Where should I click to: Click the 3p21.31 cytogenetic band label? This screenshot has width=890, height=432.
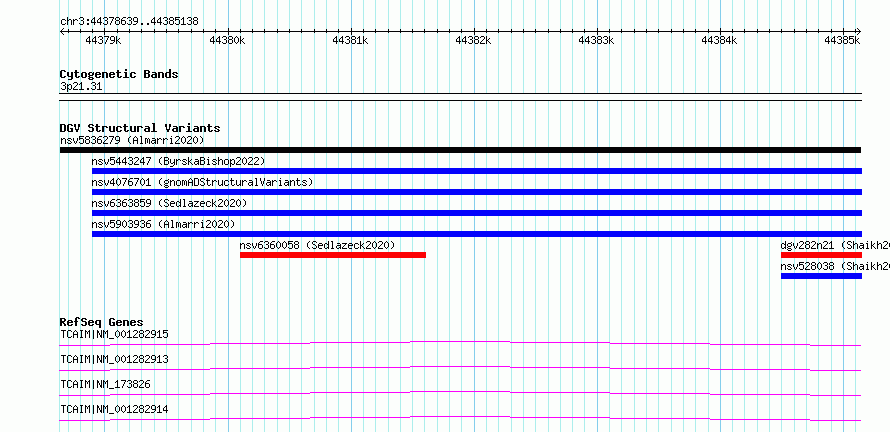[x=81, y=87]
